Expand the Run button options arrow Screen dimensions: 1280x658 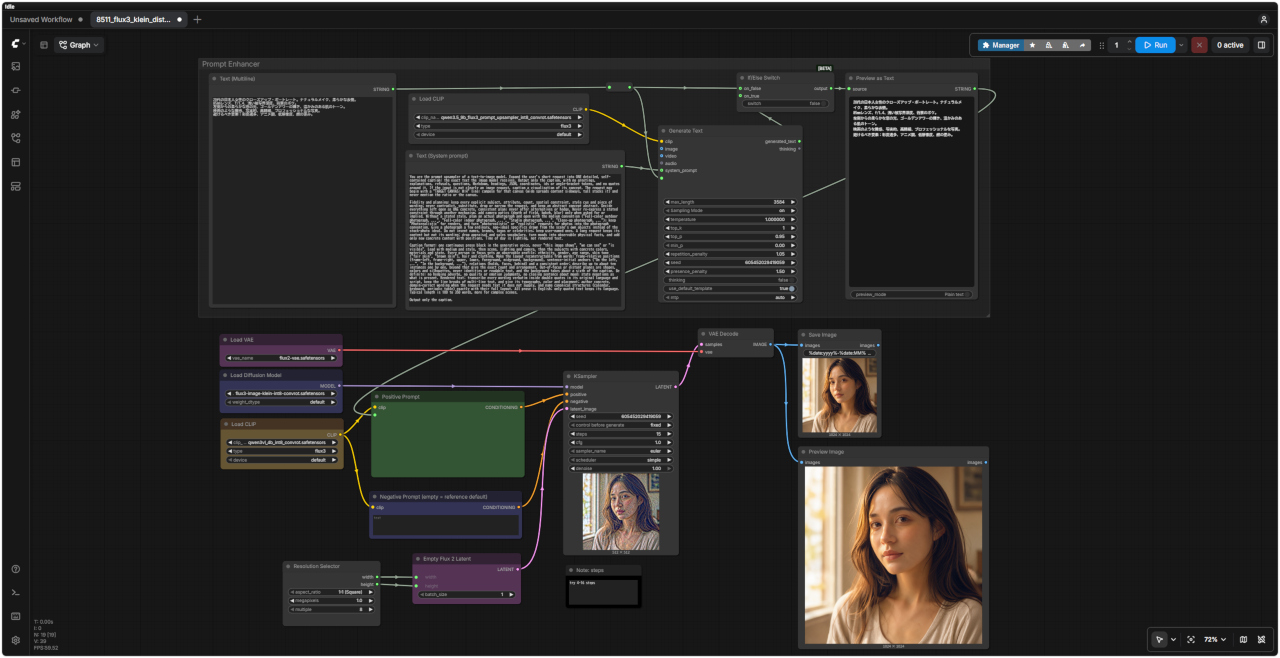(x=1181, y=45)
